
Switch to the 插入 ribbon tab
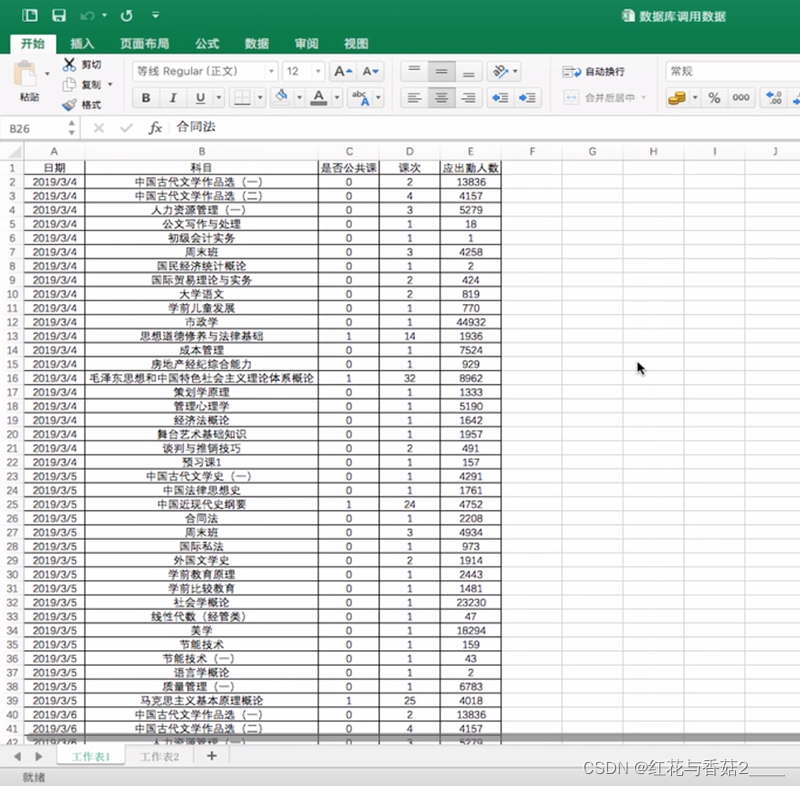click(82, 44)
